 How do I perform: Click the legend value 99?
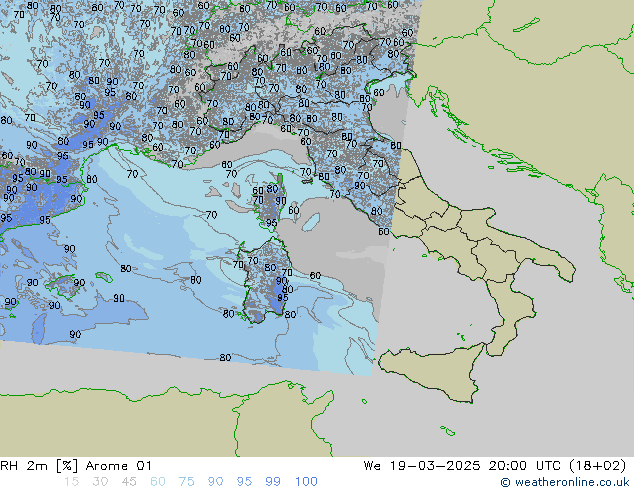click(273, 482)
